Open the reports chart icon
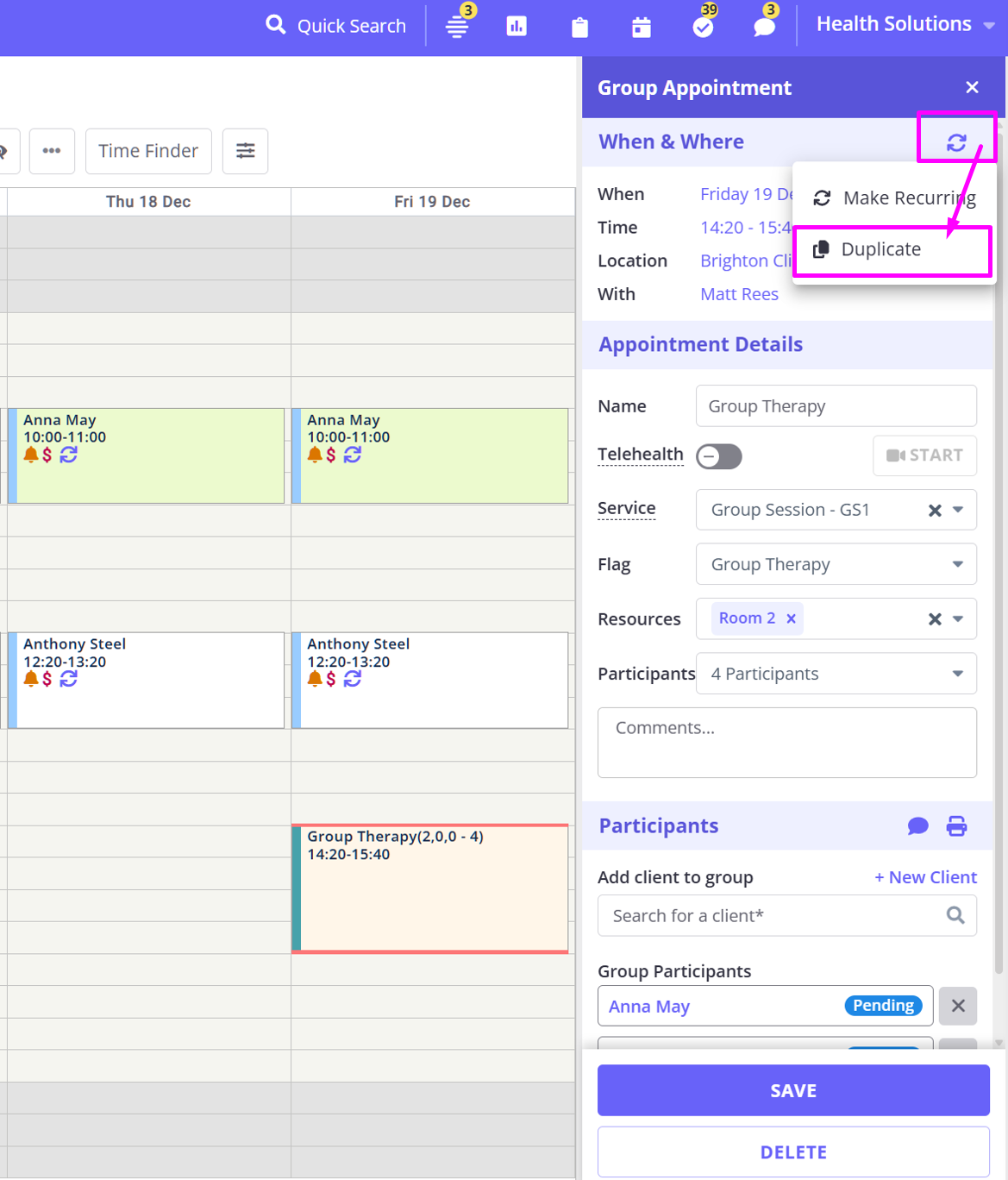The width and height of the screenshot is (1008, 1180). point(517,26)
